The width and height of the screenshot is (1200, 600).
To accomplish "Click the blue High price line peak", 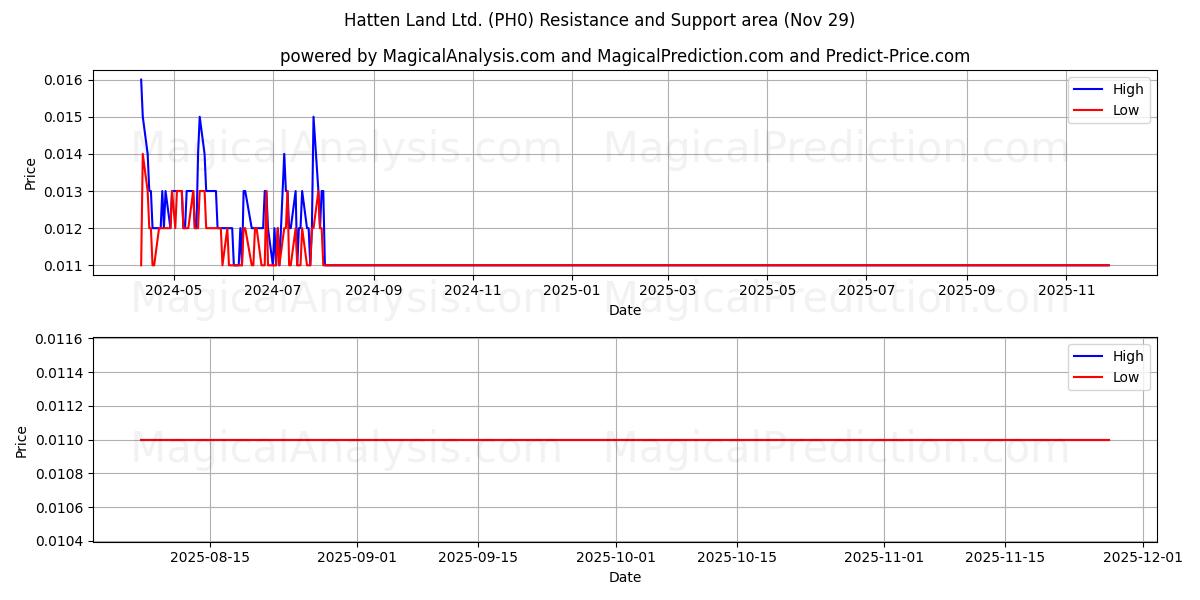I will pos(141,80).
